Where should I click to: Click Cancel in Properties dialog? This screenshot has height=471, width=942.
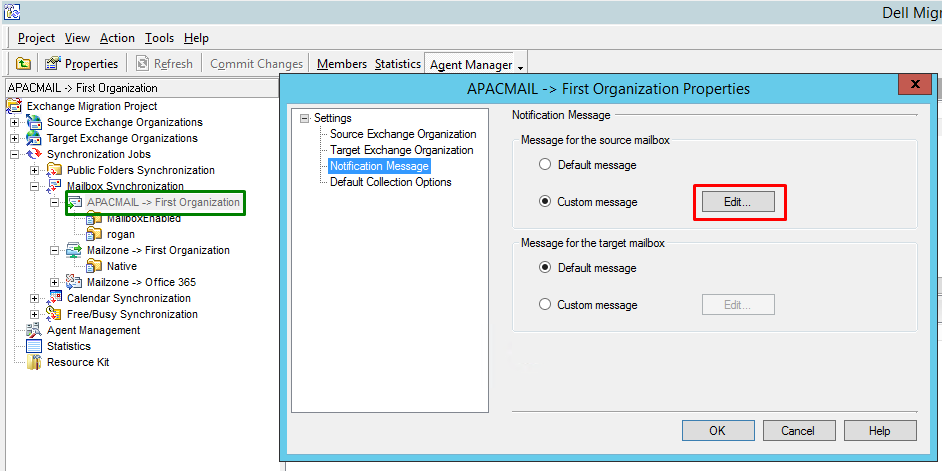799,431
